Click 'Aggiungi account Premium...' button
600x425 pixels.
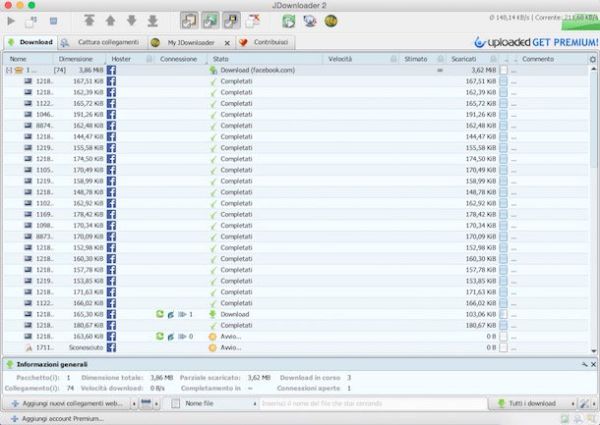(x=60, y=418)
